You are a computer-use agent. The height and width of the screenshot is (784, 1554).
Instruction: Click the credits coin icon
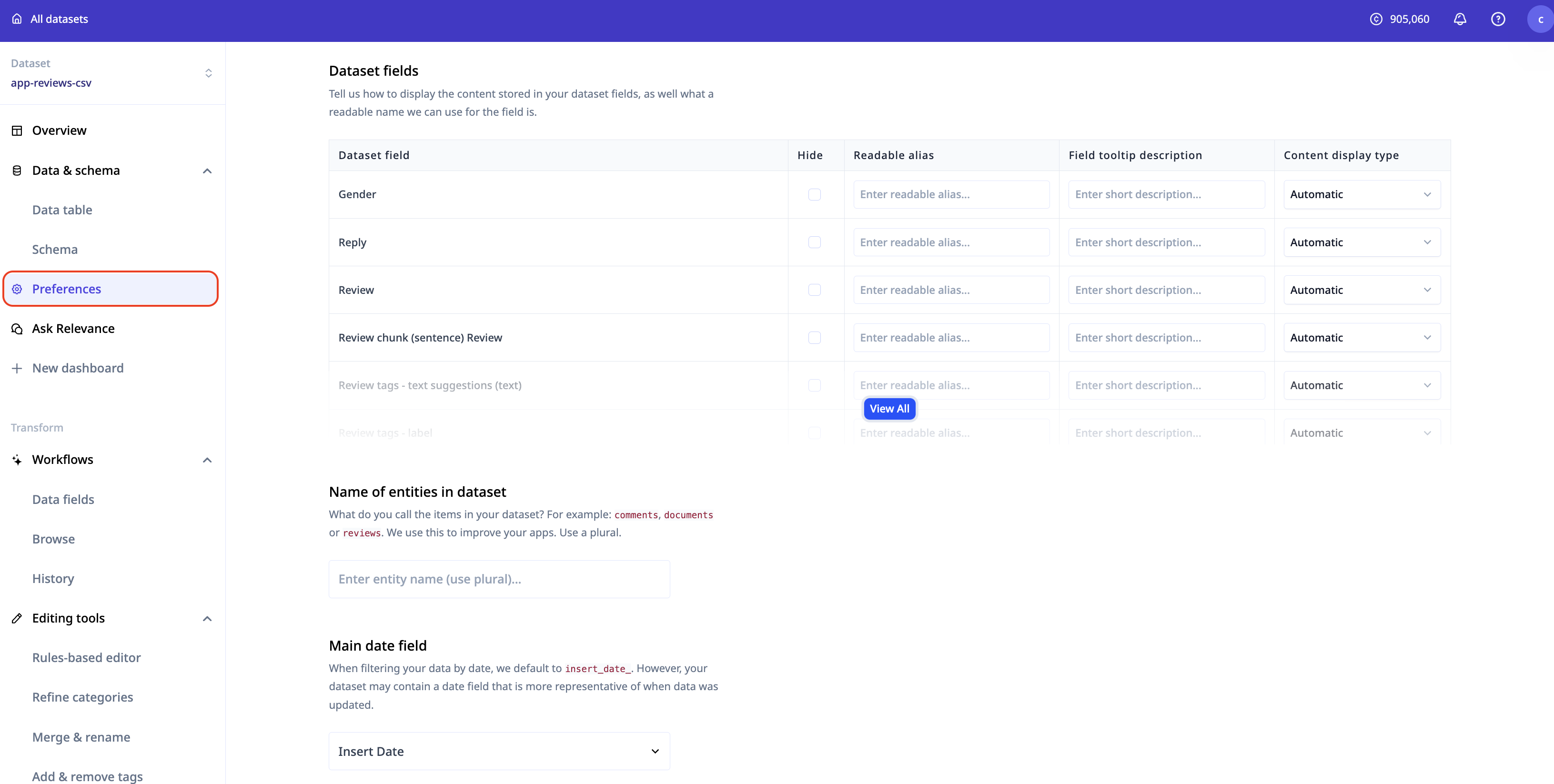(x=1375, y=19)
